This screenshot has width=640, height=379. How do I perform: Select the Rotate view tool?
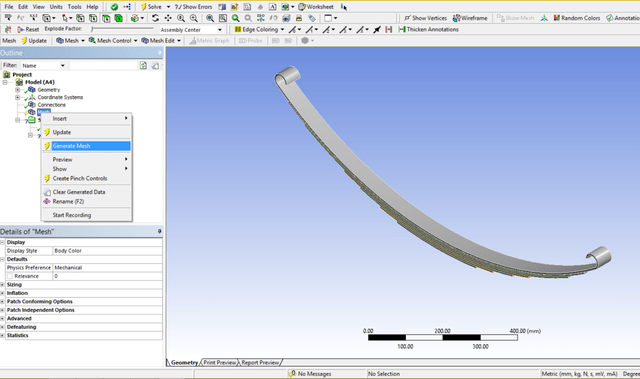pyautogui.click(x=155, y=18)
